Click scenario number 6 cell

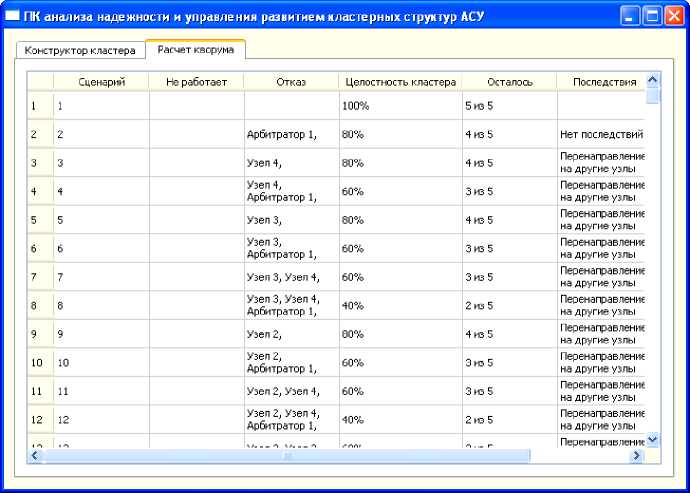(x=102, y=248)
